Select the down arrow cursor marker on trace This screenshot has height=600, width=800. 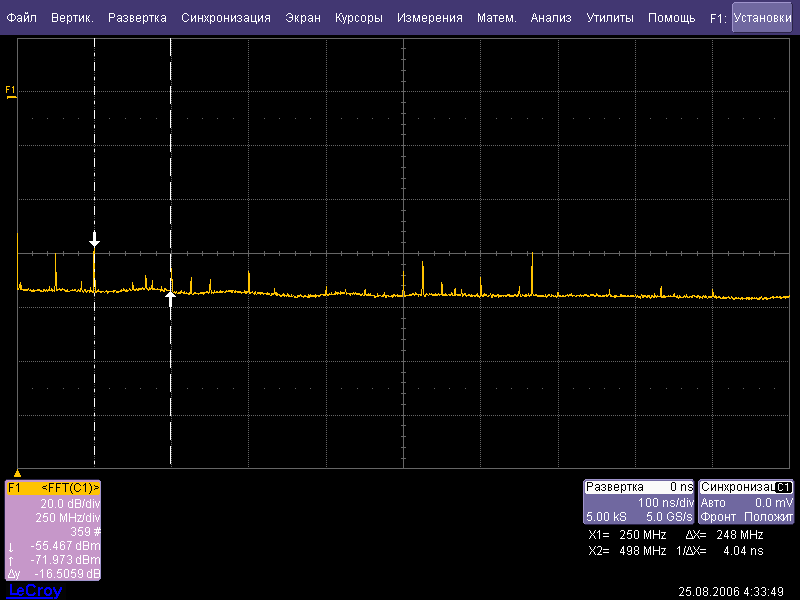pos(94,240)
